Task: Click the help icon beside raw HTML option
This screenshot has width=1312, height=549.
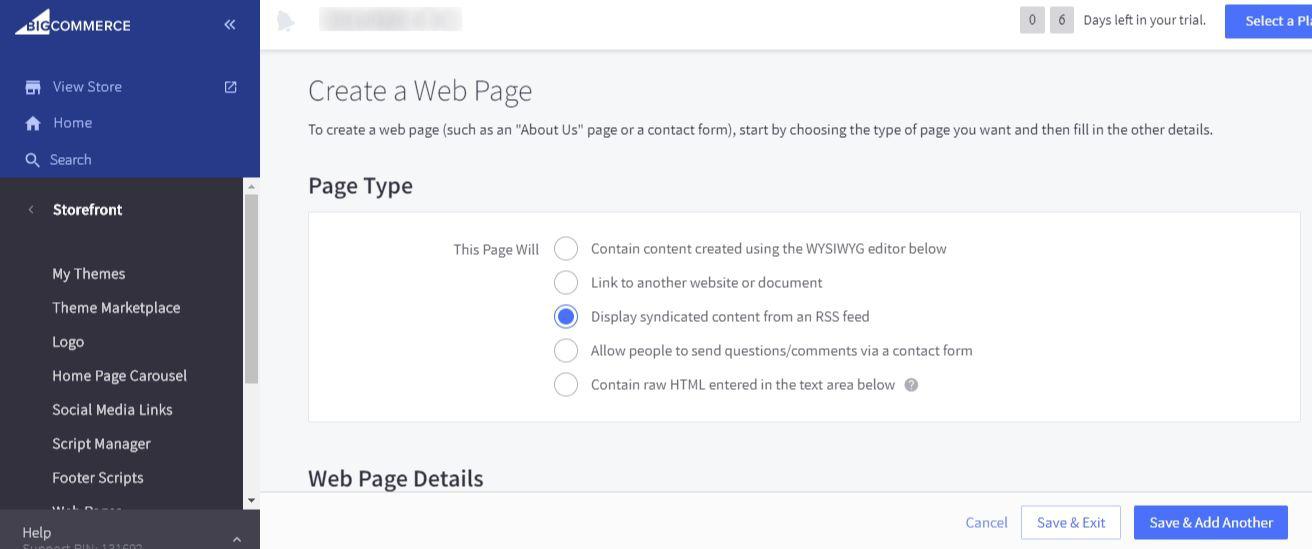Action: [x=911, y=385]
